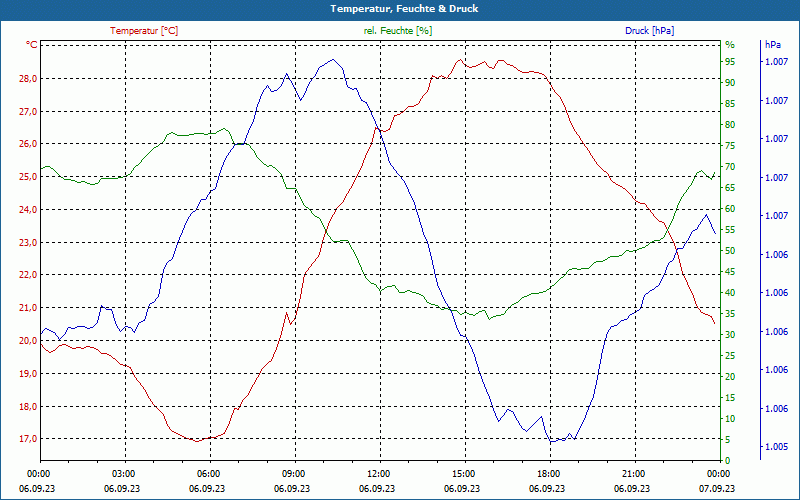Click the "25" humidity axis value
The image size is (800, 500).
click(x=731, y=356)
